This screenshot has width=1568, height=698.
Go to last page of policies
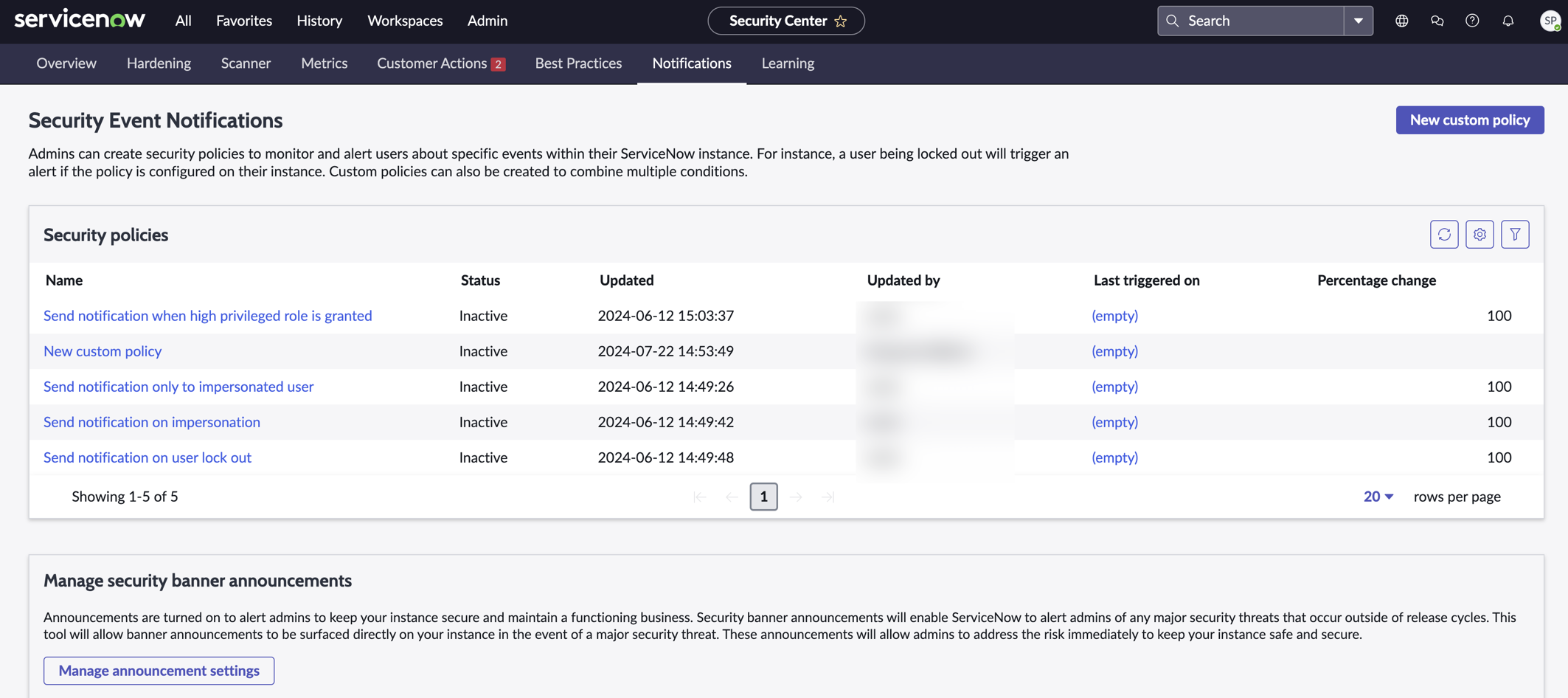[828, 497]
